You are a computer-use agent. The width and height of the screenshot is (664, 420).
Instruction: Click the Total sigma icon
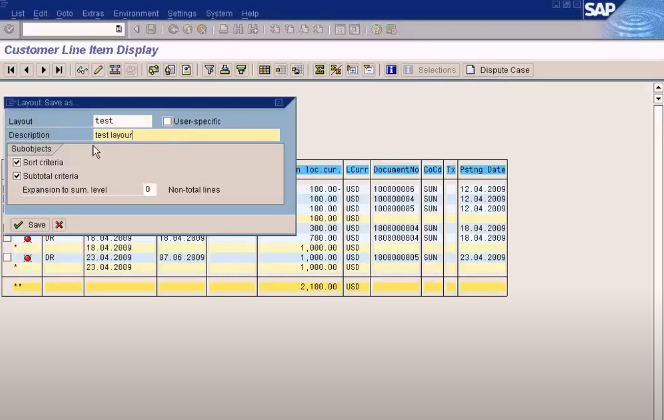319,70
